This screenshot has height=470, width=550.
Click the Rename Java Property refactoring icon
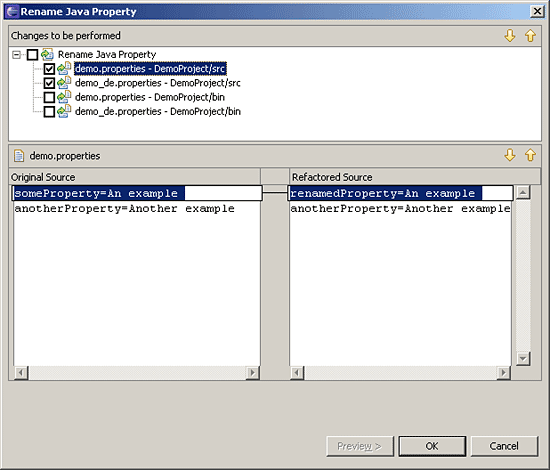pos(47,54)
